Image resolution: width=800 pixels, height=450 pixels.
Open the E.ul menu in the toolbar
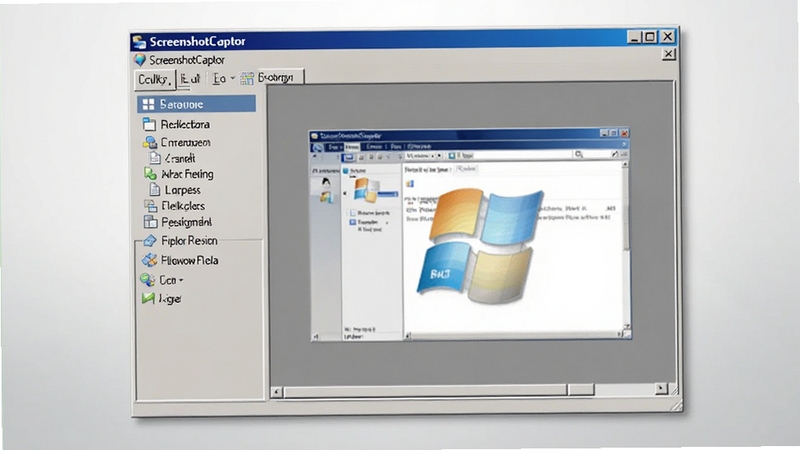(190, 79)
